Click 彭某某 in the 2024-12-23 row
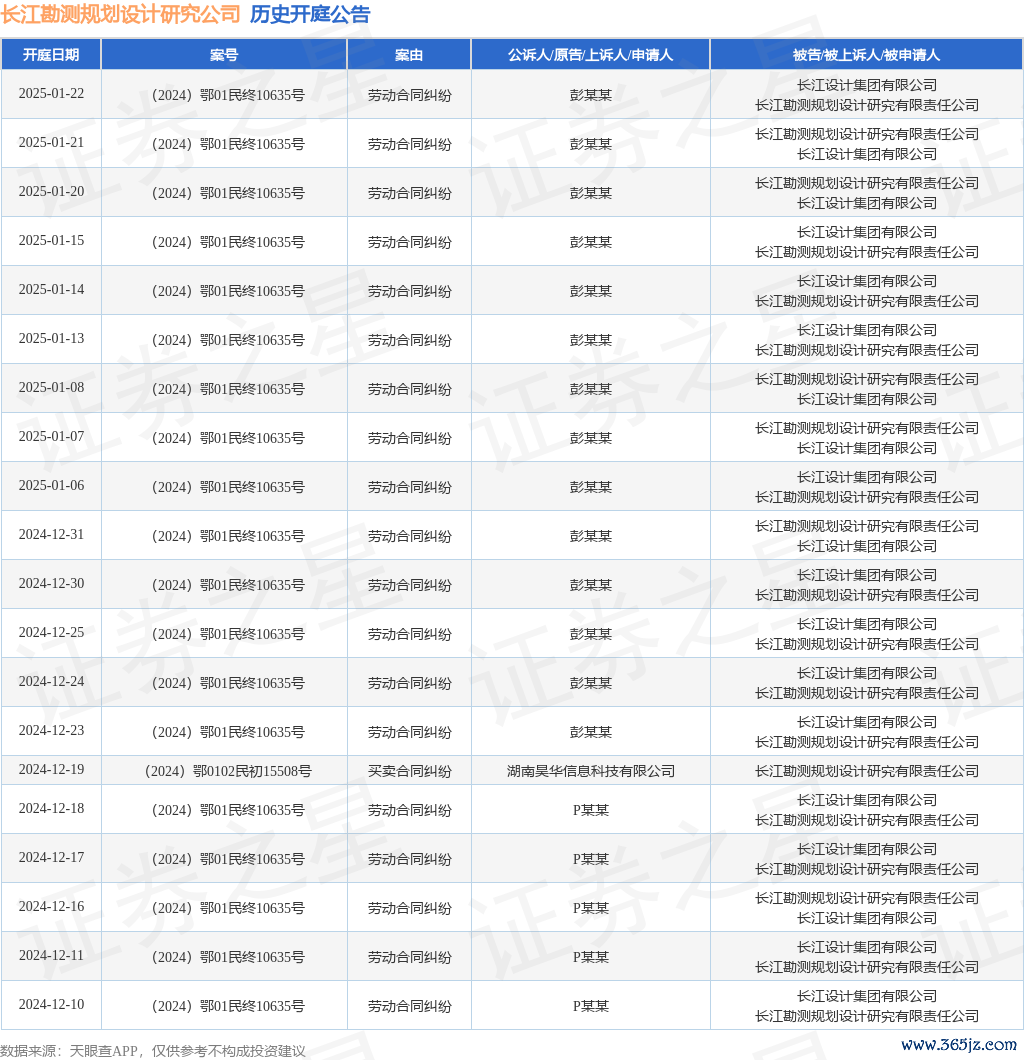Image resolution: width=1024 pixels, height=1060 pixels. click(x=591, y=732)
